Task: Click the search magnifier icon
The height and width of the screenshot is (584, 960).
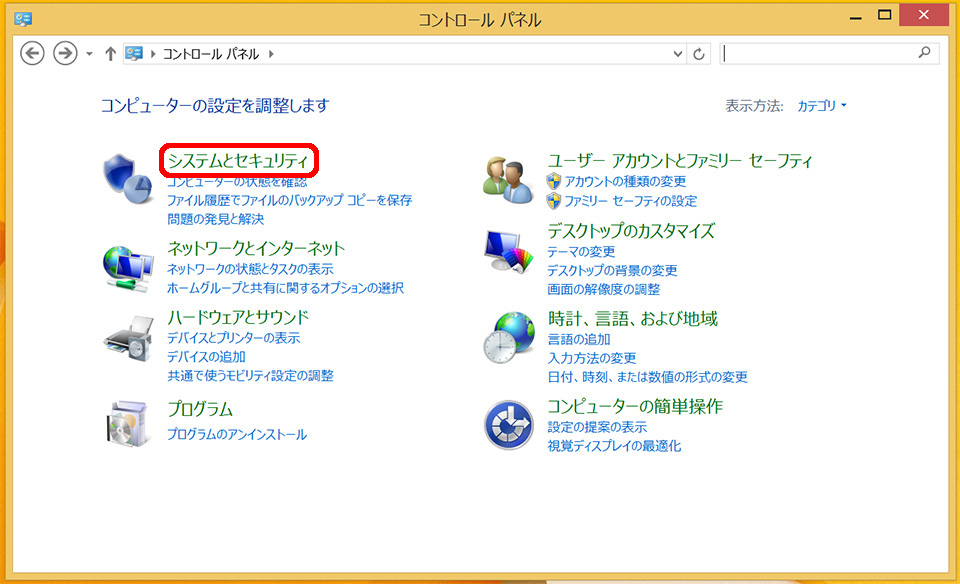Action: click(924, 53)
